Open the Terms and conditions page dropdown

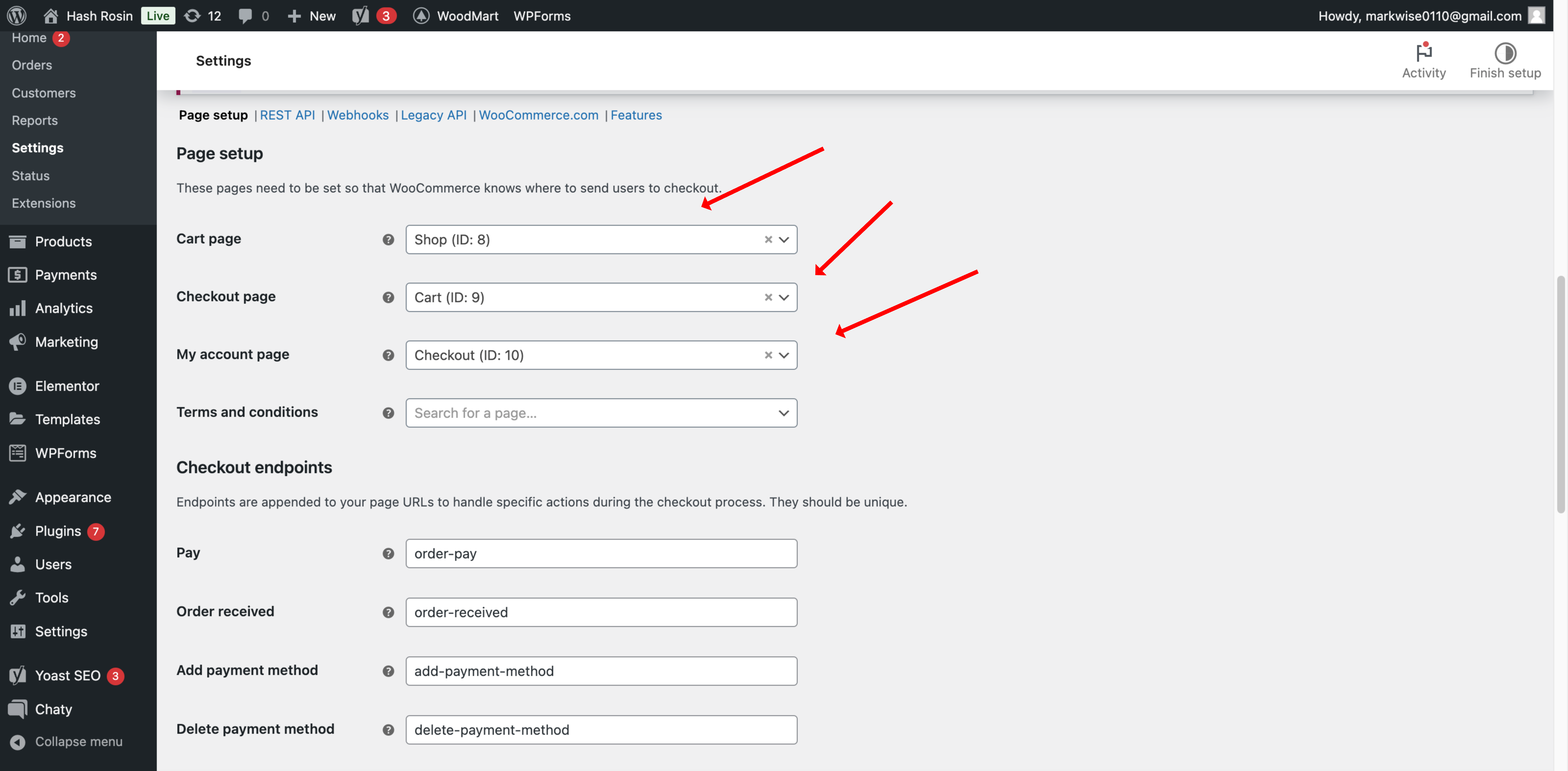601,413
